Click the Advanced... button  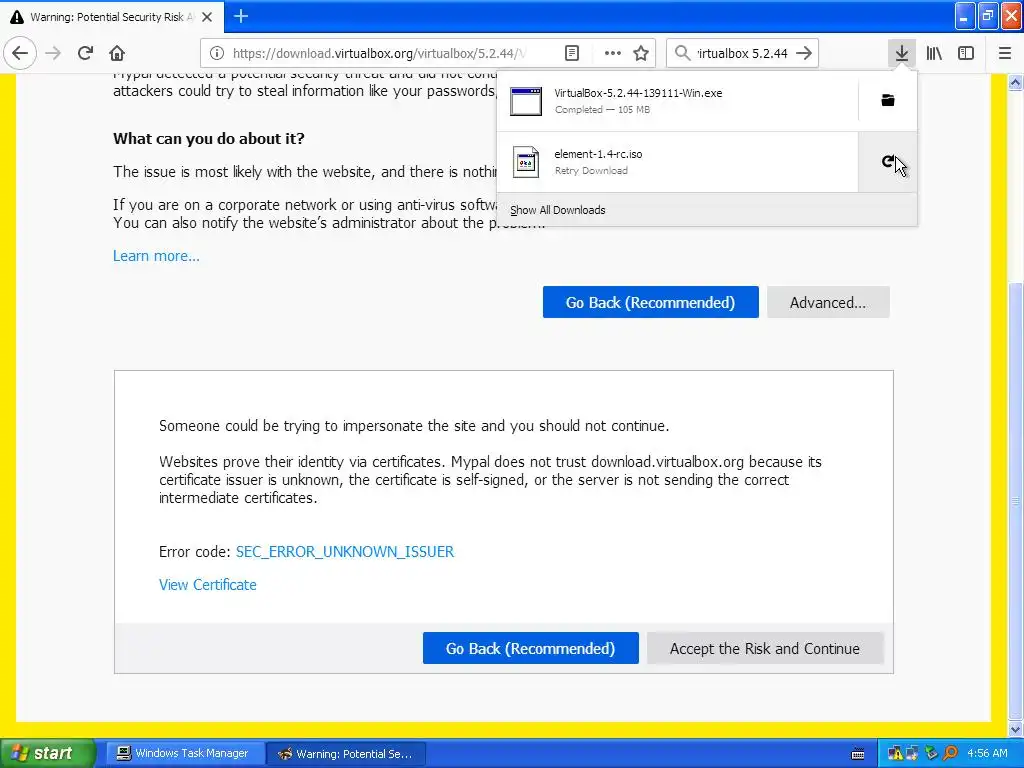pyautogui.click(x=828, y=302)
